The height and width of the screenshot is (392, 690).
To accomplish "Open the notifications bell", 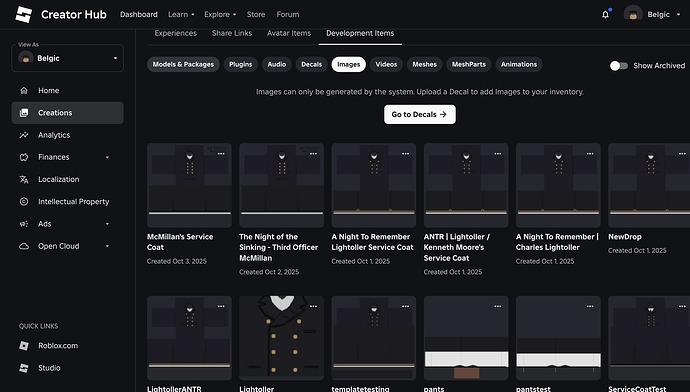I will [606, 15].
